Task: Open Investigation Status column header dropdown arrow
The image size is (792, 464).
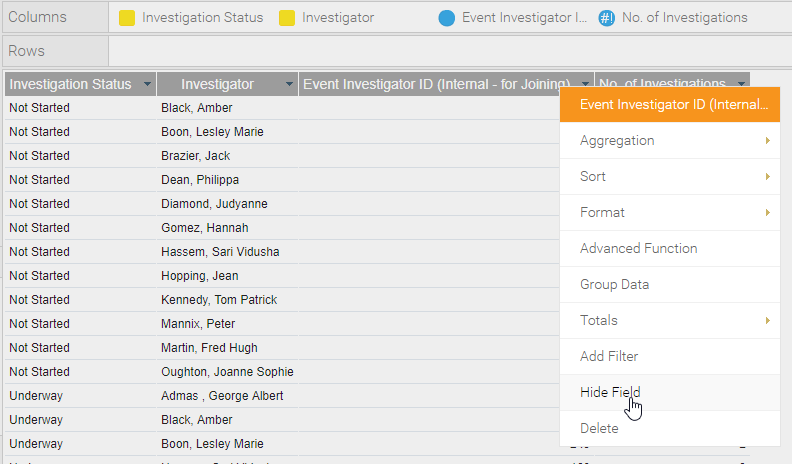Action: (147, 84)
